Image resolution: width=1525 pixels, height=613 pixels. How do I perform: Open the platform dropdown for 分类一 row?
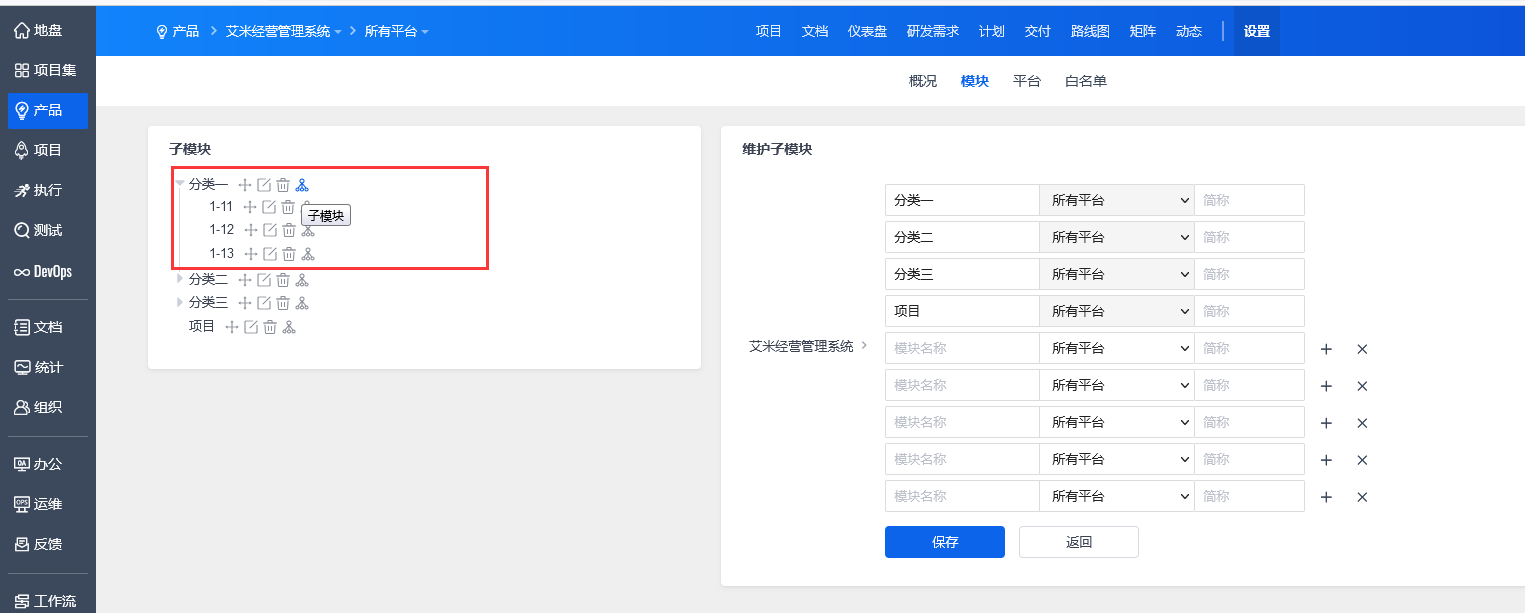(x=1117, y=200)
